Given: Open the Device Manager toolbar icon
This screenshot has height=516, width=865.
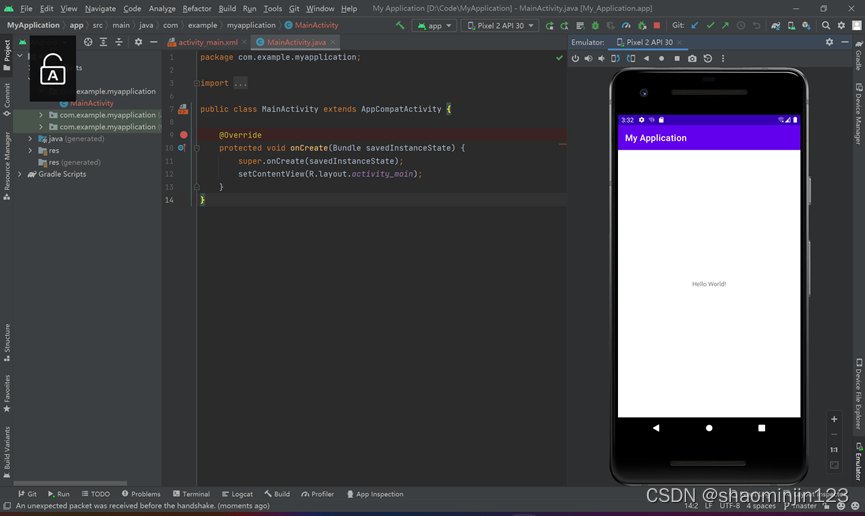Looking at the screenshot, I should 791,25.
